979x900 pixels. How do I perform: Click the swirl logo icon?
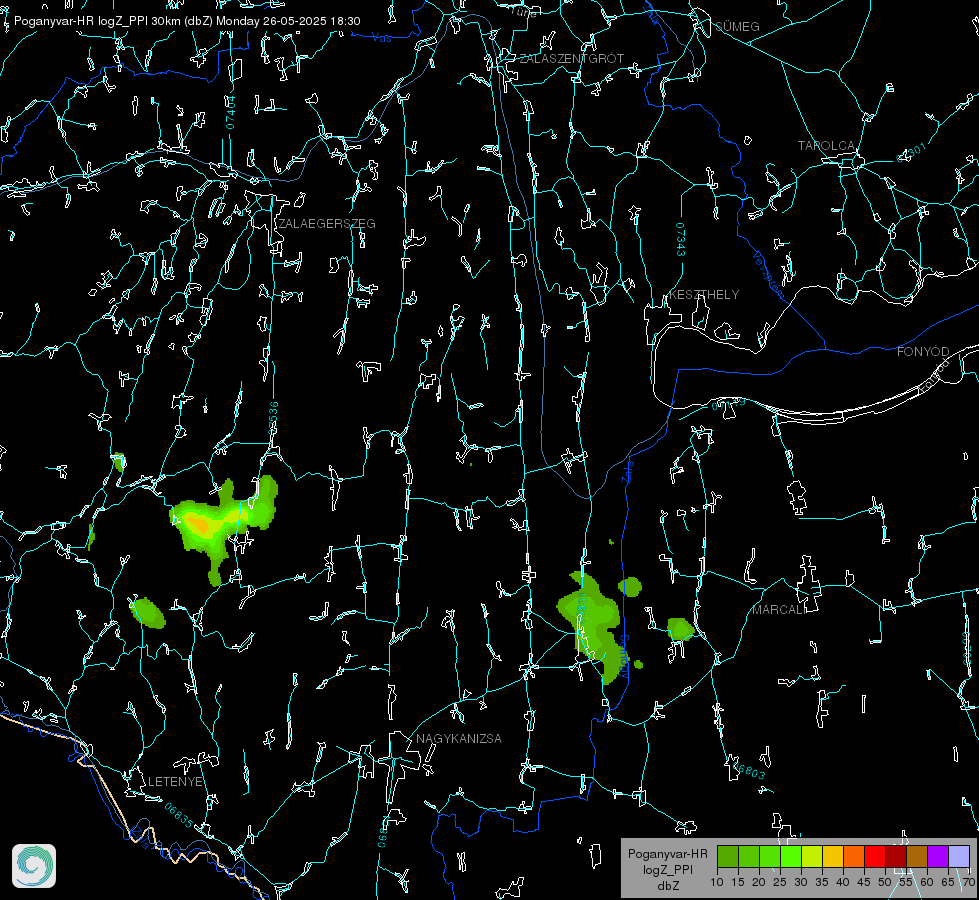pos(34,866)
